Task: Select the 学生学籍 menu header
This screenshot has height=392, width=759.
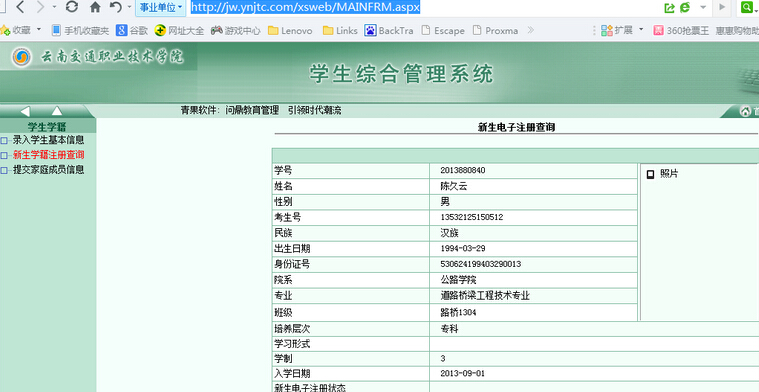Action: (x=47, y=127)
